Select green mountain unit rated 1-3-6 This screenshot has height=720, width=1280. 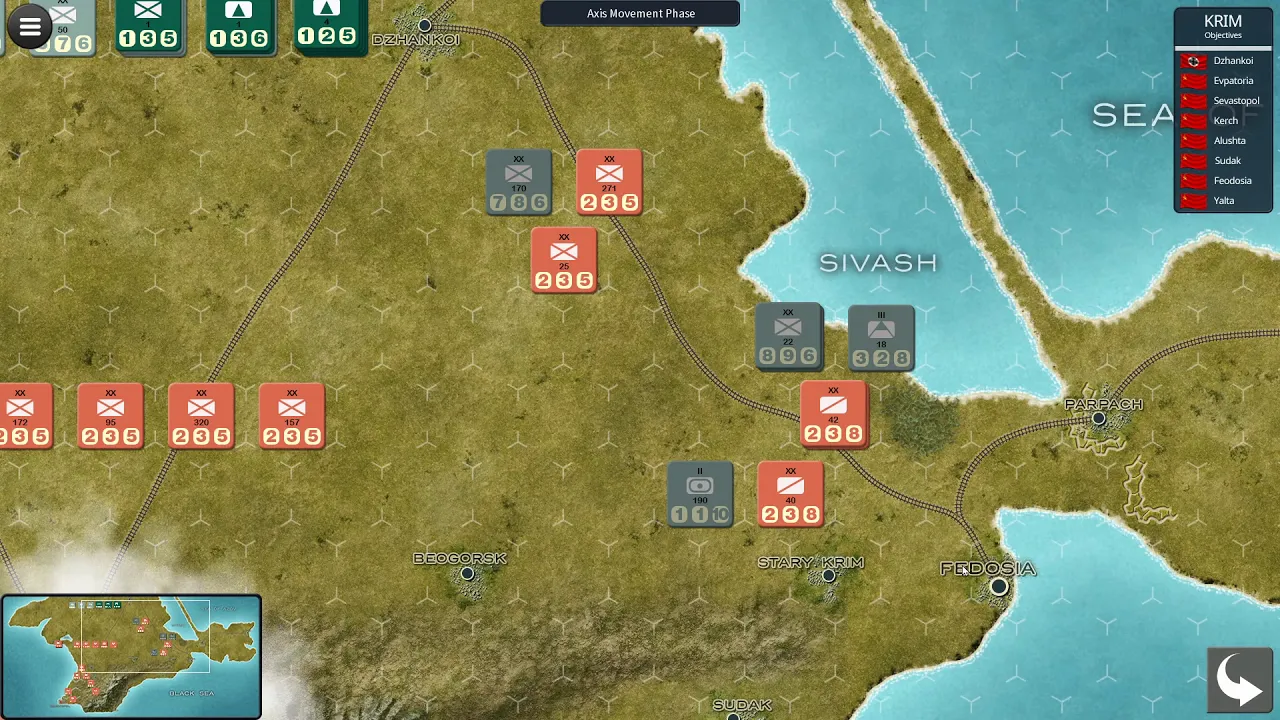pos(239,26)
